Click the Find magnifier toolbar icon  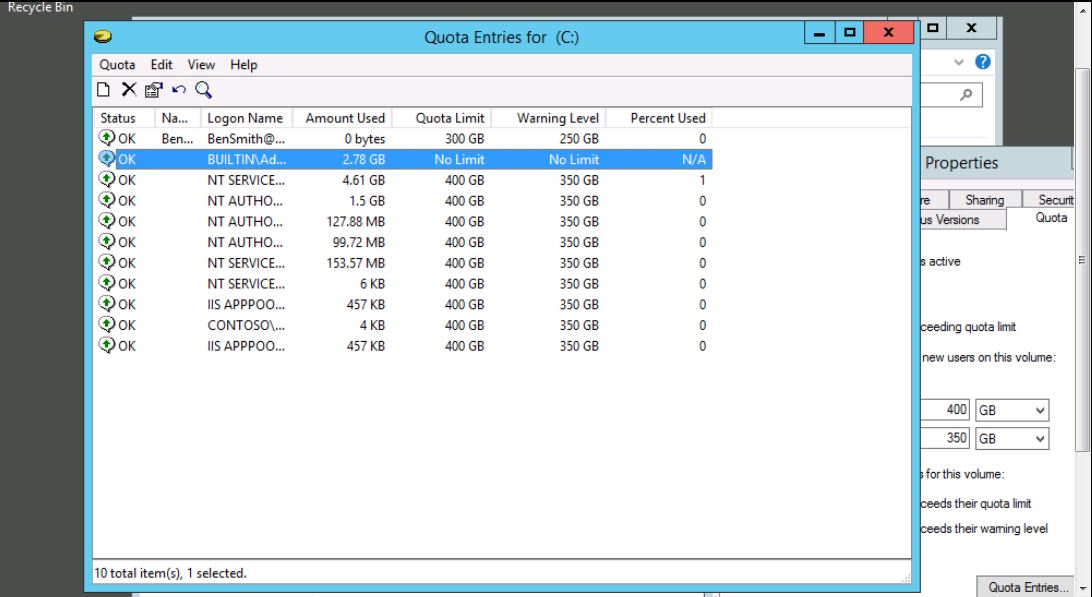tap(203, 89)
